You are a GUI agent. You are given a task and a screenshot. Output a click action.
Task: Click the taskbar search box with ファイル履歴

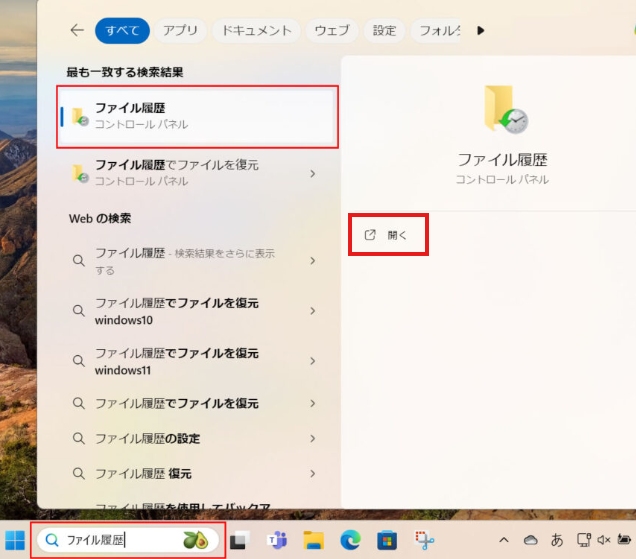tap(128, 540)
